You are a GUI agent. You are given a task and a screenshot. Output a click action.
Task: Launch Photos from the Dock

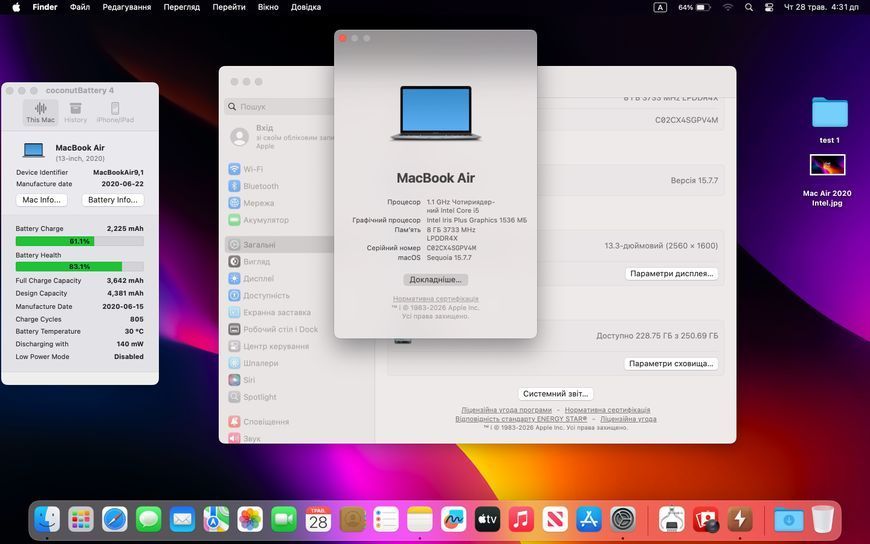[x=250, y=520]
